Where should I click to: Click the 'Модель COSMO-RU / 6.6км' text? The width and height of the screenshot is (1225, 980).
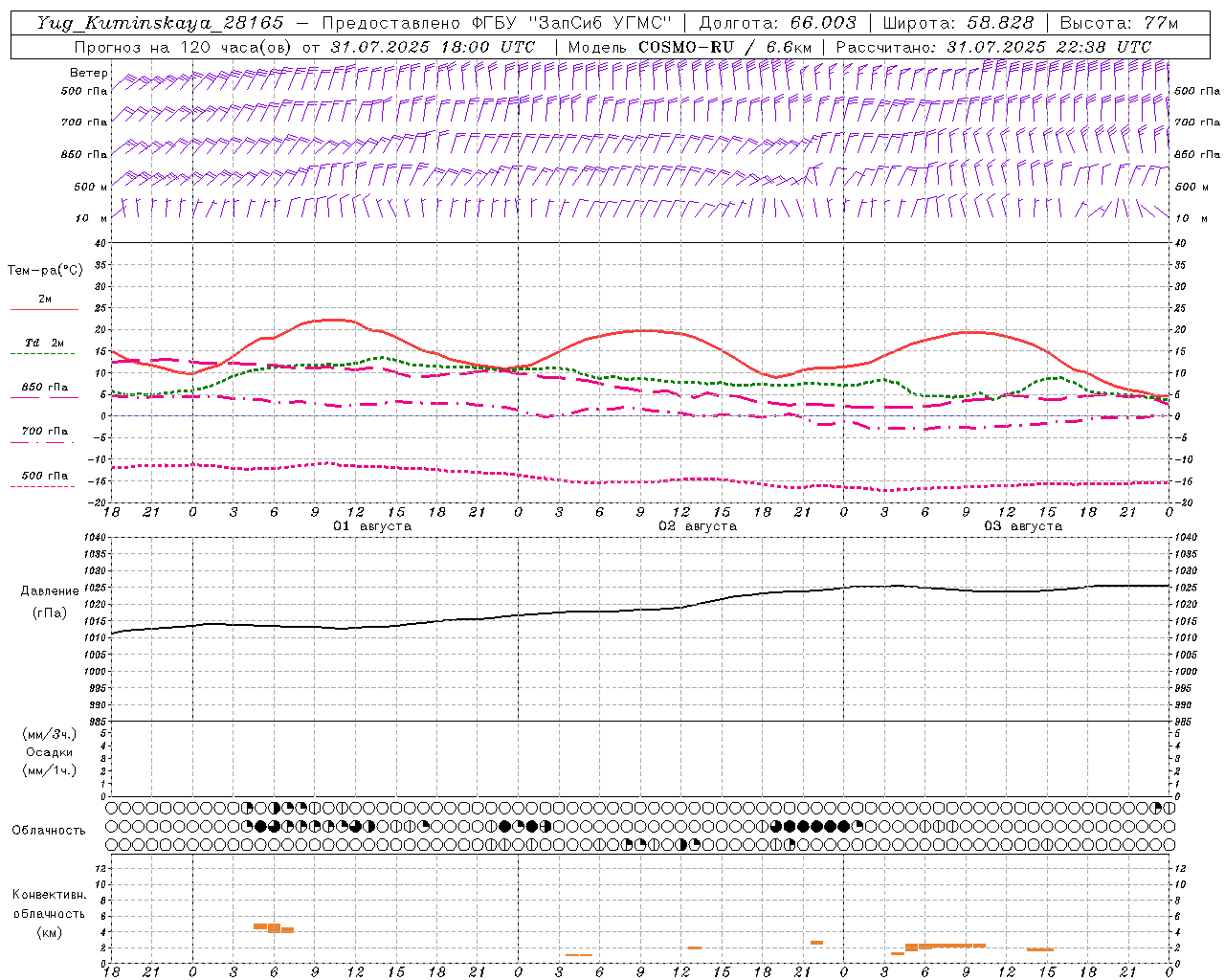click(690, 47)
